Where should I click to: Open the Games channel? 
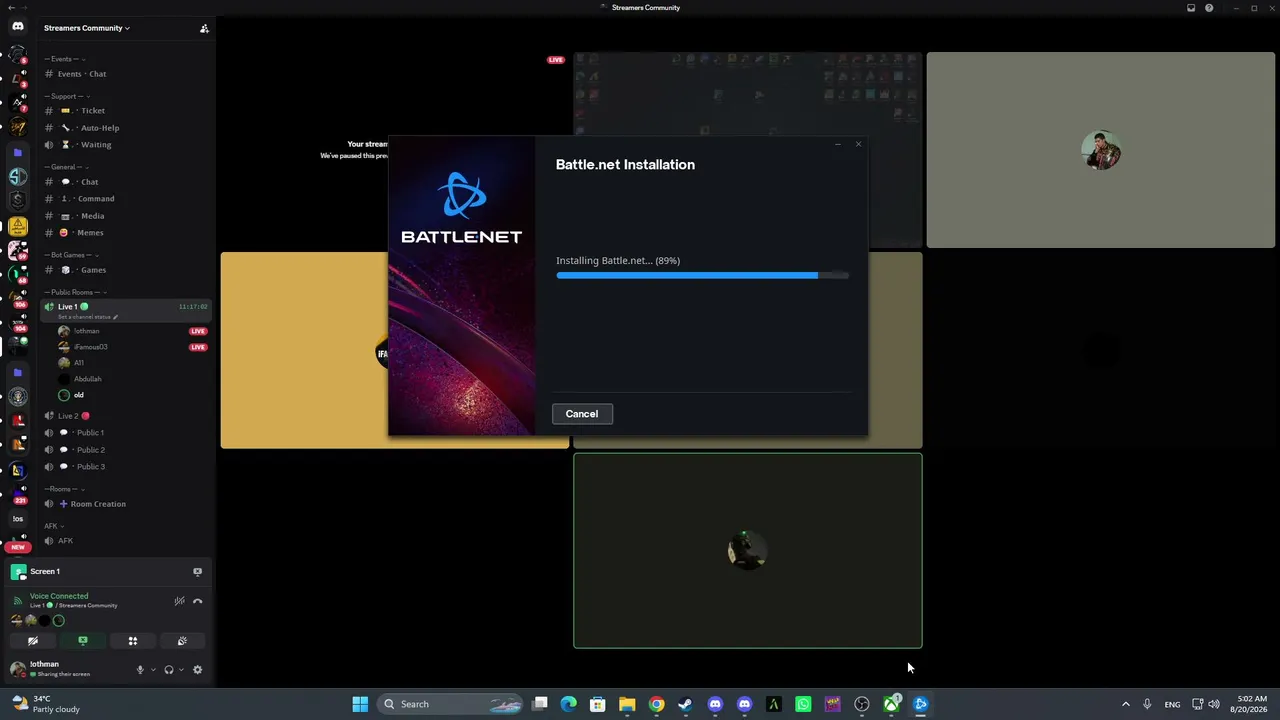coord(126,270)
